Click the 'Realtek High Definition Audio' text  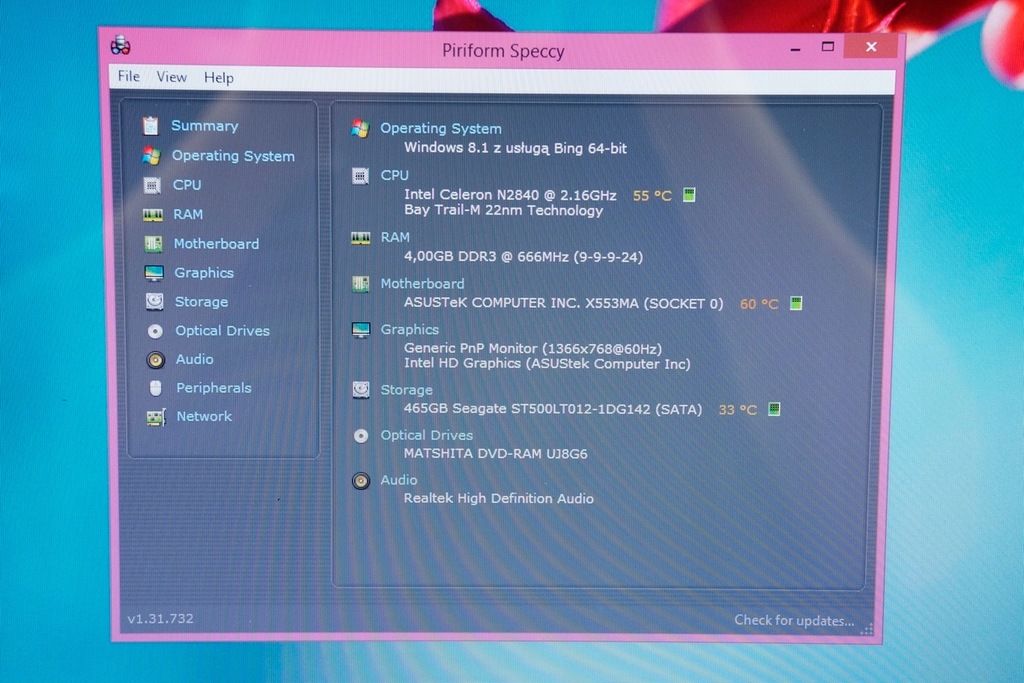pos(499,498)
